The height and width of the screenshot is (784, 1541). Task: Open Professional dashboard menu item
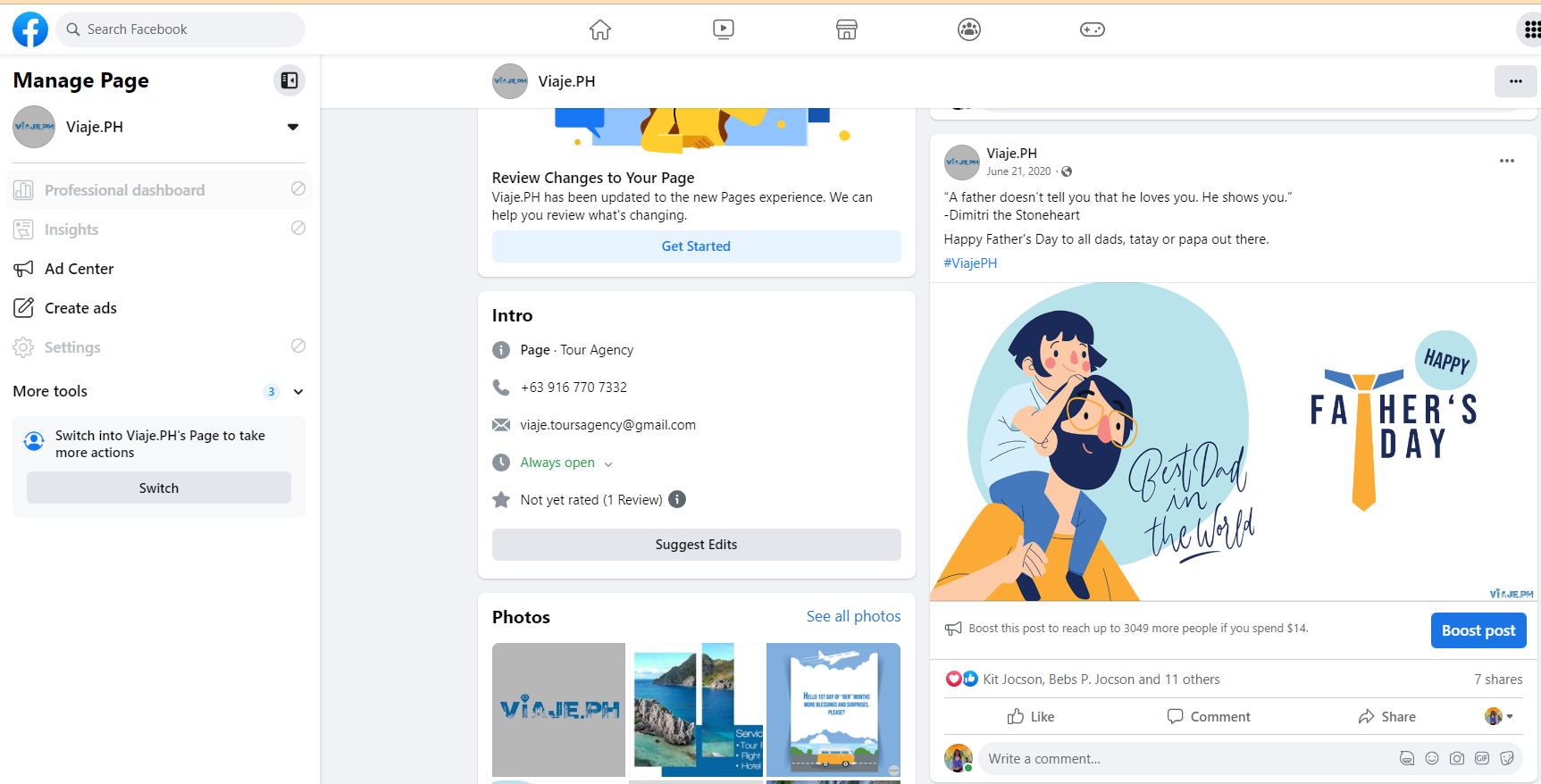click(x=159, y=190)
